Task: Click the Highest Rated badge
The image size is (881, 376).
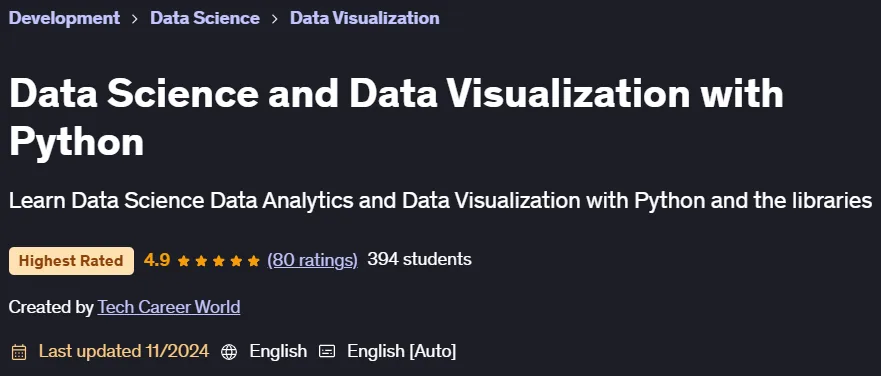Action: (x=71, y=261)
